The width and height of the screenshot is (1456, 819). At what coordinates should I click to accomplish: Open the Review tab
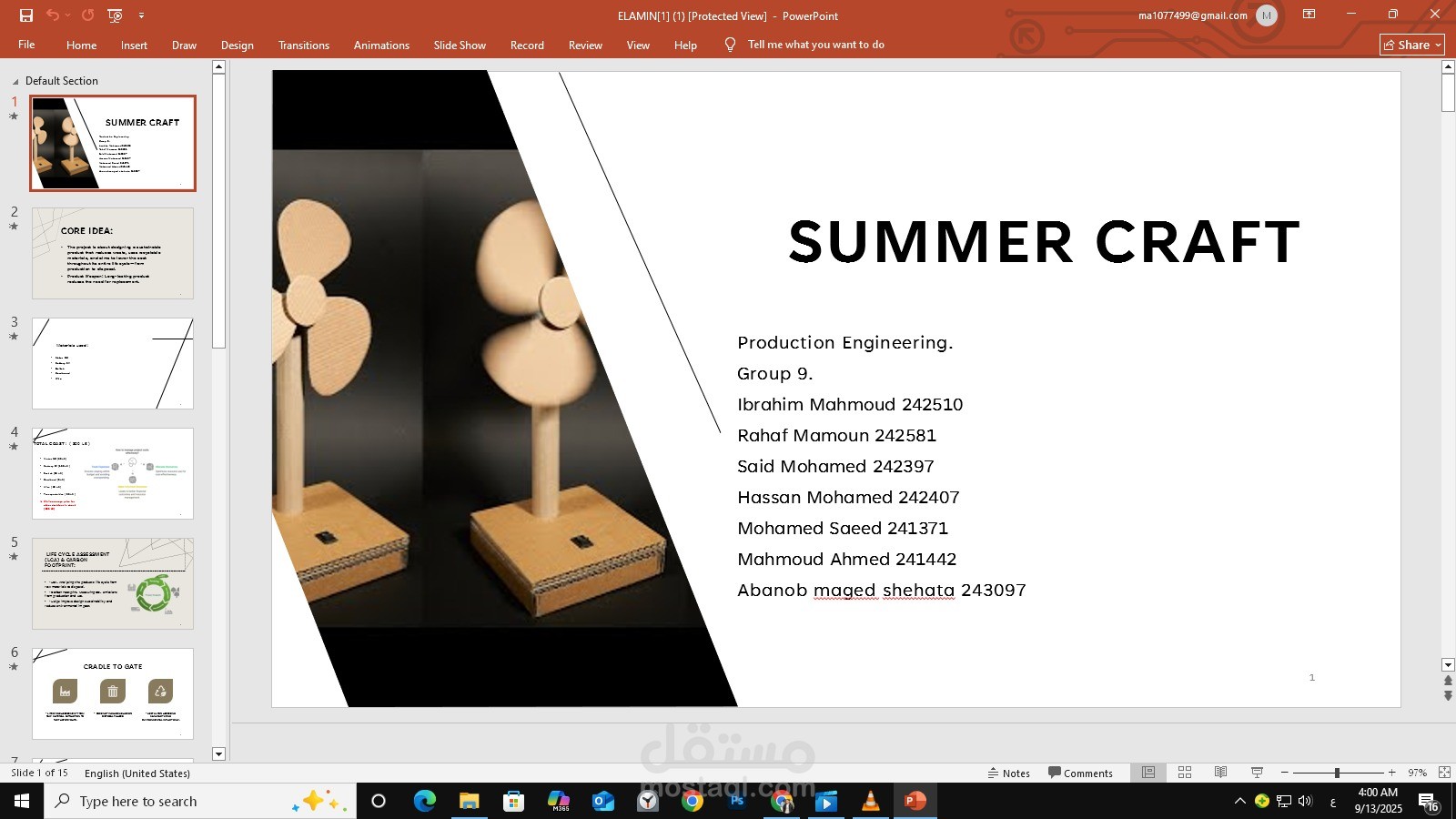pyautogui.click(x=585, y=45)
